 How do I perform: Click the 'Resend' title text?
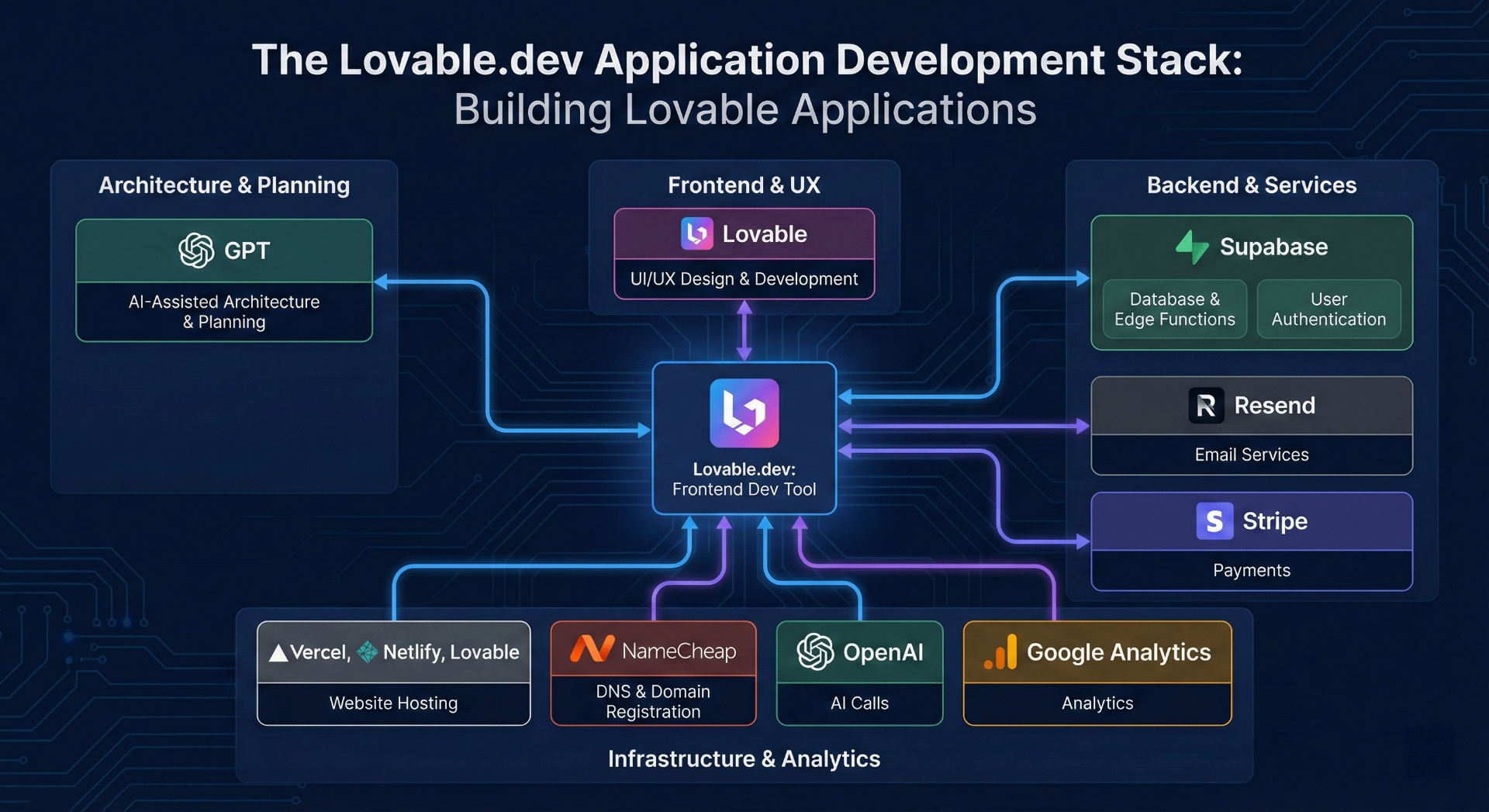1274,405
